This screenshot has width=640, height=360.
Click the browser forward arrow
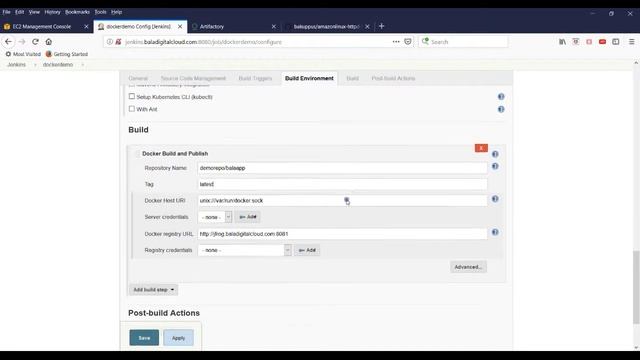22,42
